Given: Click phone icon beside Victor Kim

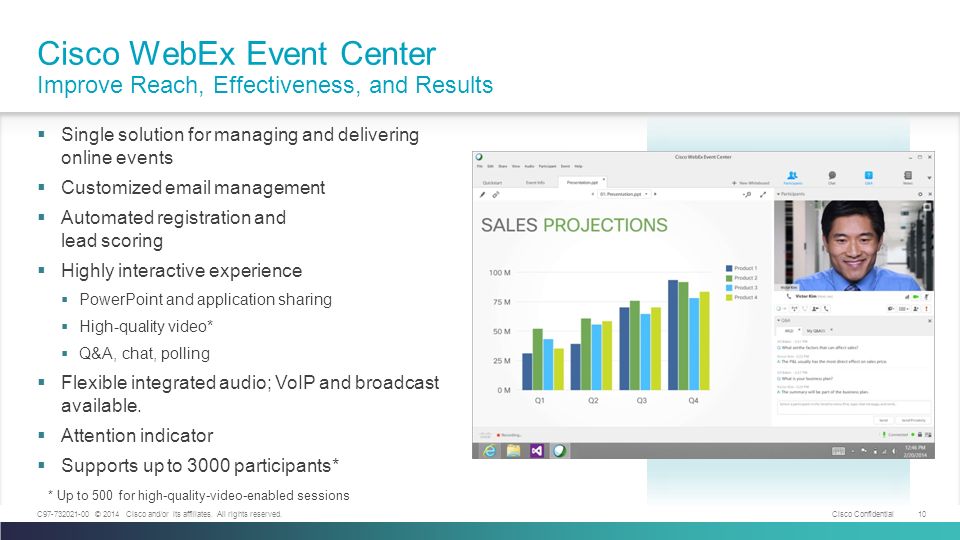Looking at the screenshot, I should (789, 296).
